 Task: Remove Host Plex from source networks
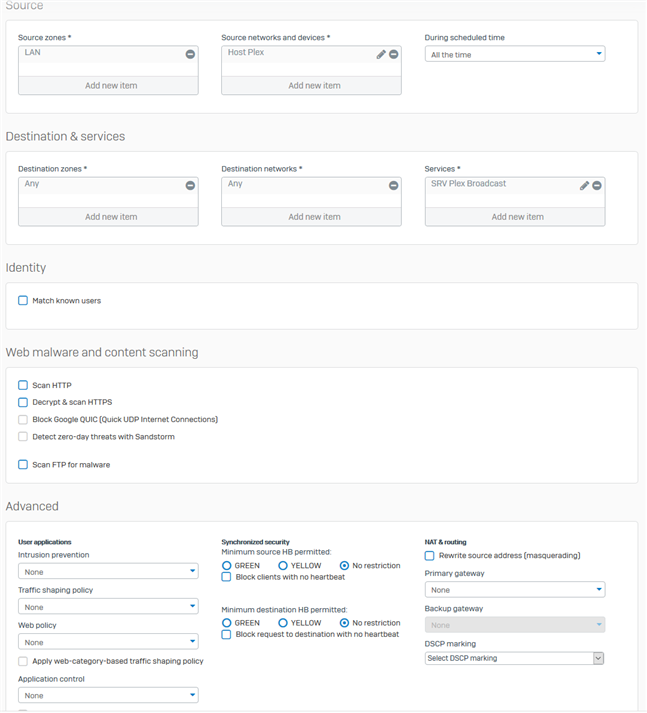[394, 54]
